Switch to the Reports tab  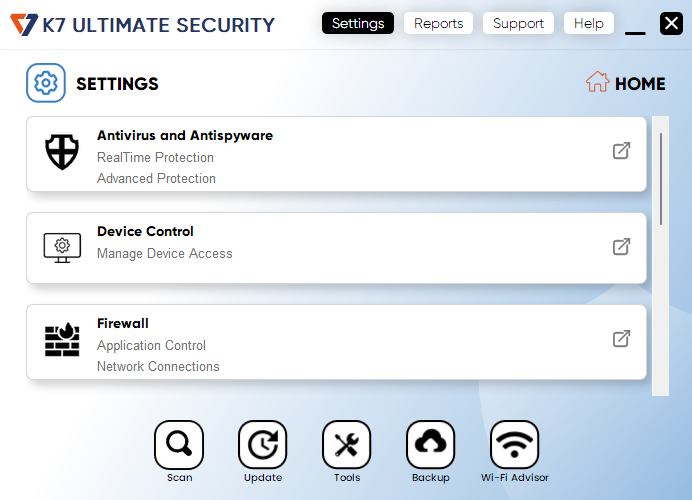click(438, 23)
